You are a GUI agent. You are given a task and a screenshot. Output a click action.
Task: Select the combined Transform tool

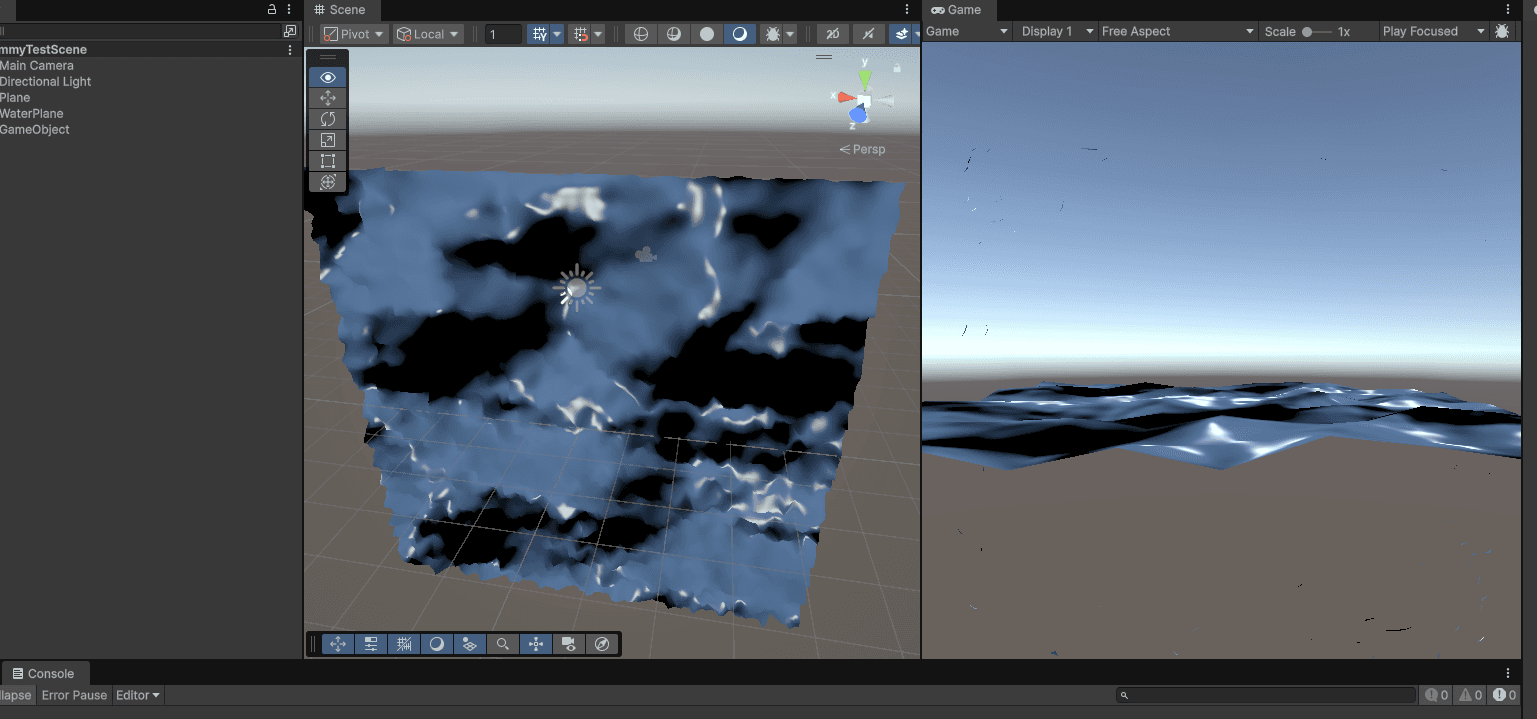point(327,182)
